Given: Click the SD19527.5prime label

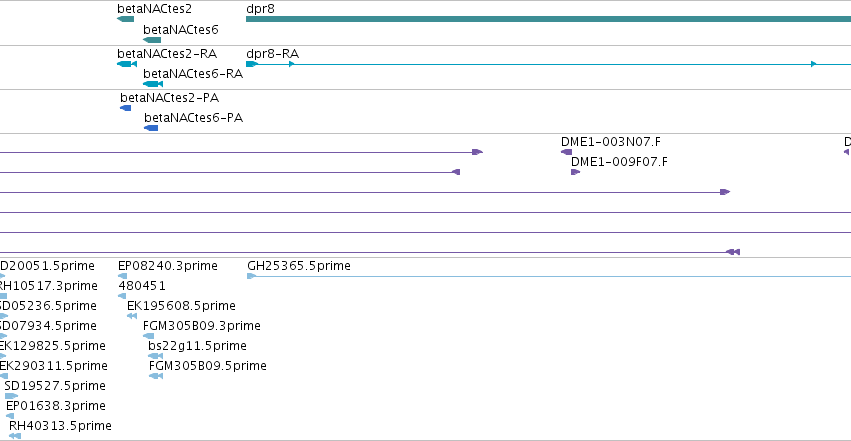Looking at the screenshot, I should click(55, 386).
